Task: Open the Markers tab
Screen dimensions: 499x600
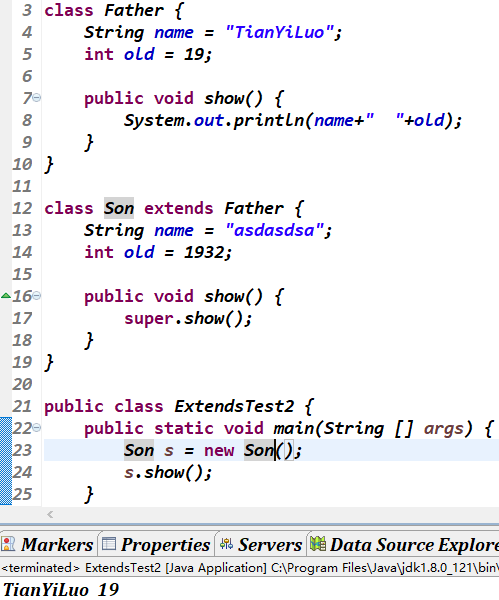Action: 47,545
